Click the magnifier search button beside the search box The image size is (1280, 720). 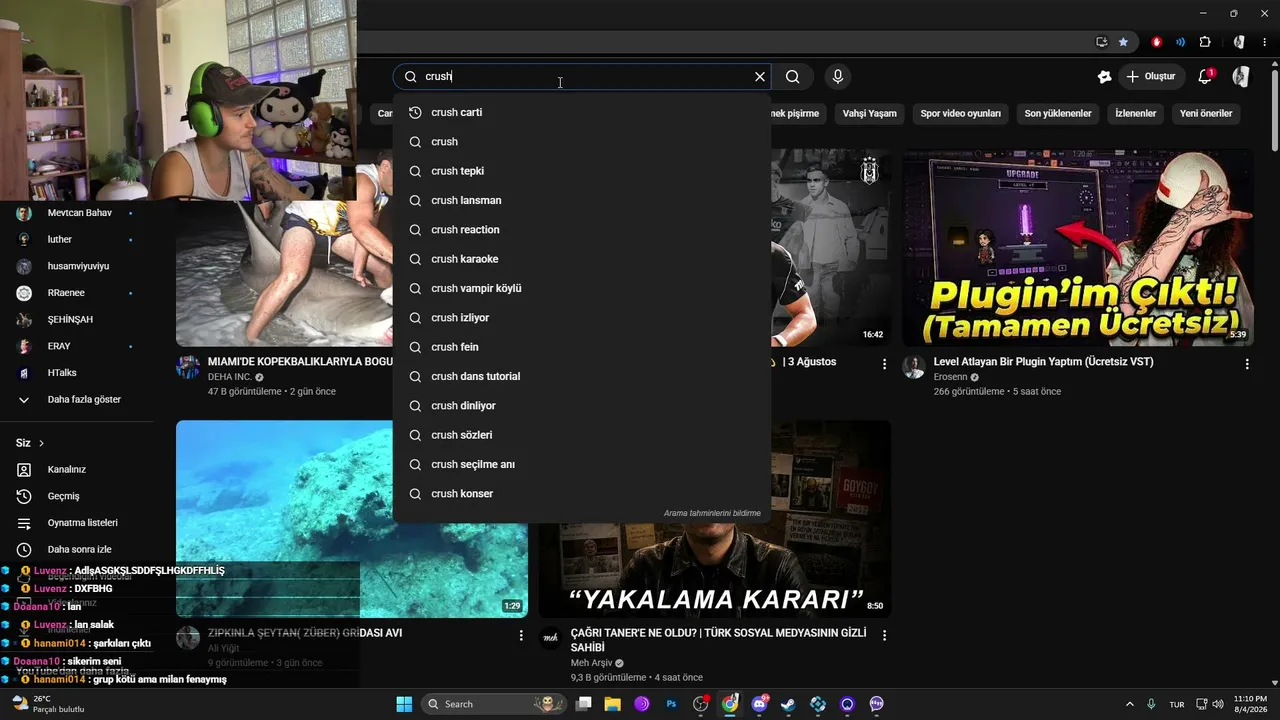click(793, 77)
